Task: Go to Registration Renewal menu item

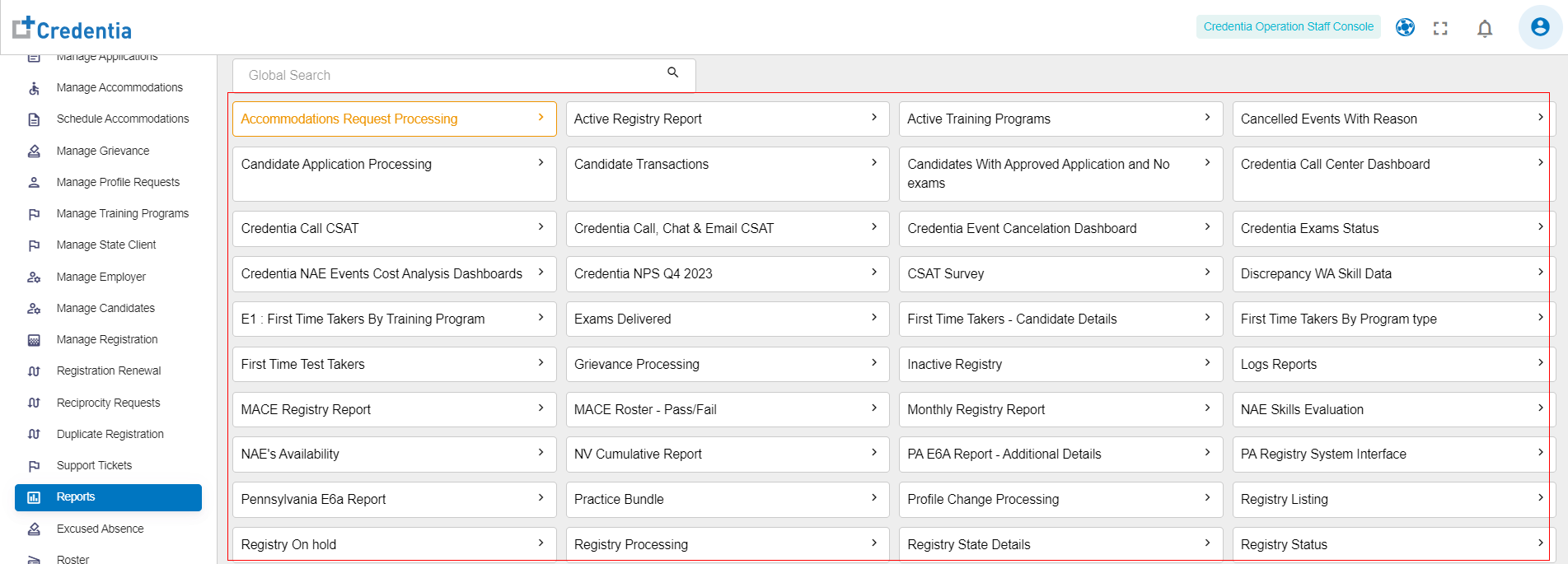Action: click(x=109, y=371)
